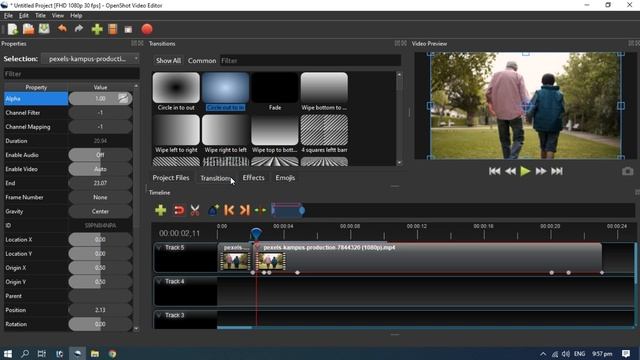Viewport: 640px width, 360px height.
Task: Click the Fast Forward playback button
Action: pyautogui.click(x=541, y=171)
